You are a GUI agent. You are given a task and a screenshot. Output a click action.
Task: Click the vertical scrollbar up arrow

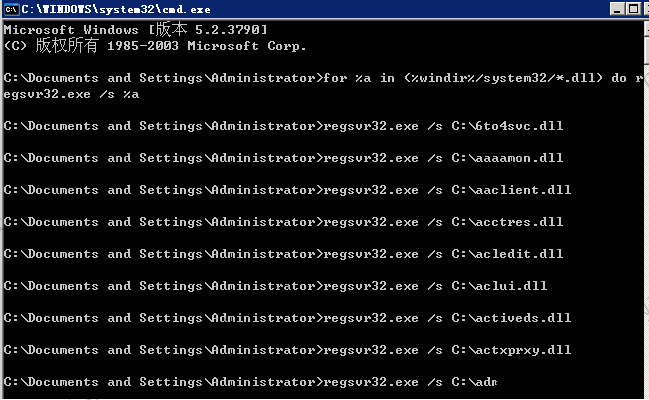pyautogui.click(x=647, y=29)
